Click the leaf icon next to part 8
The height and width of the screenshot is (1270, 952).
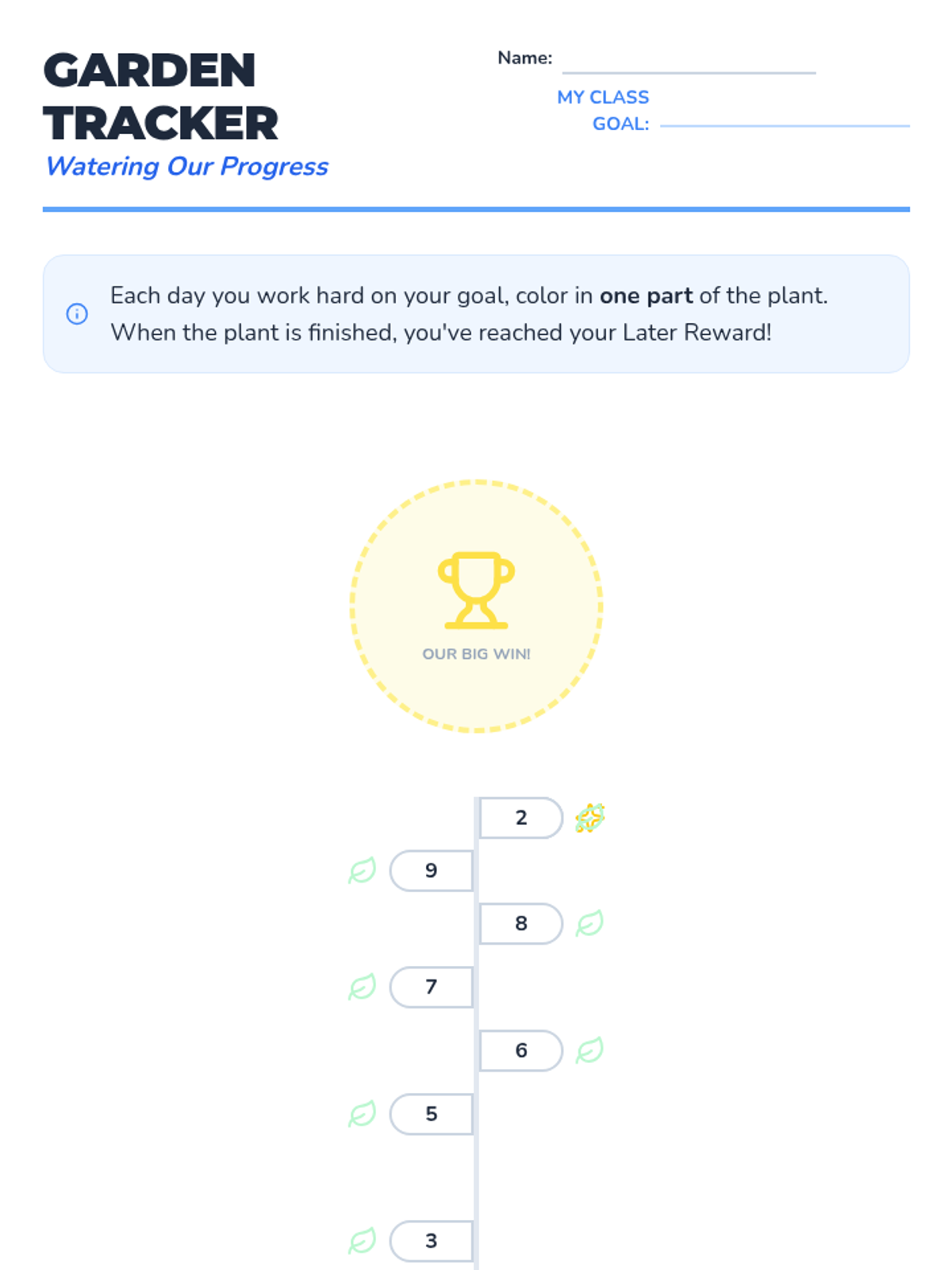589,923
